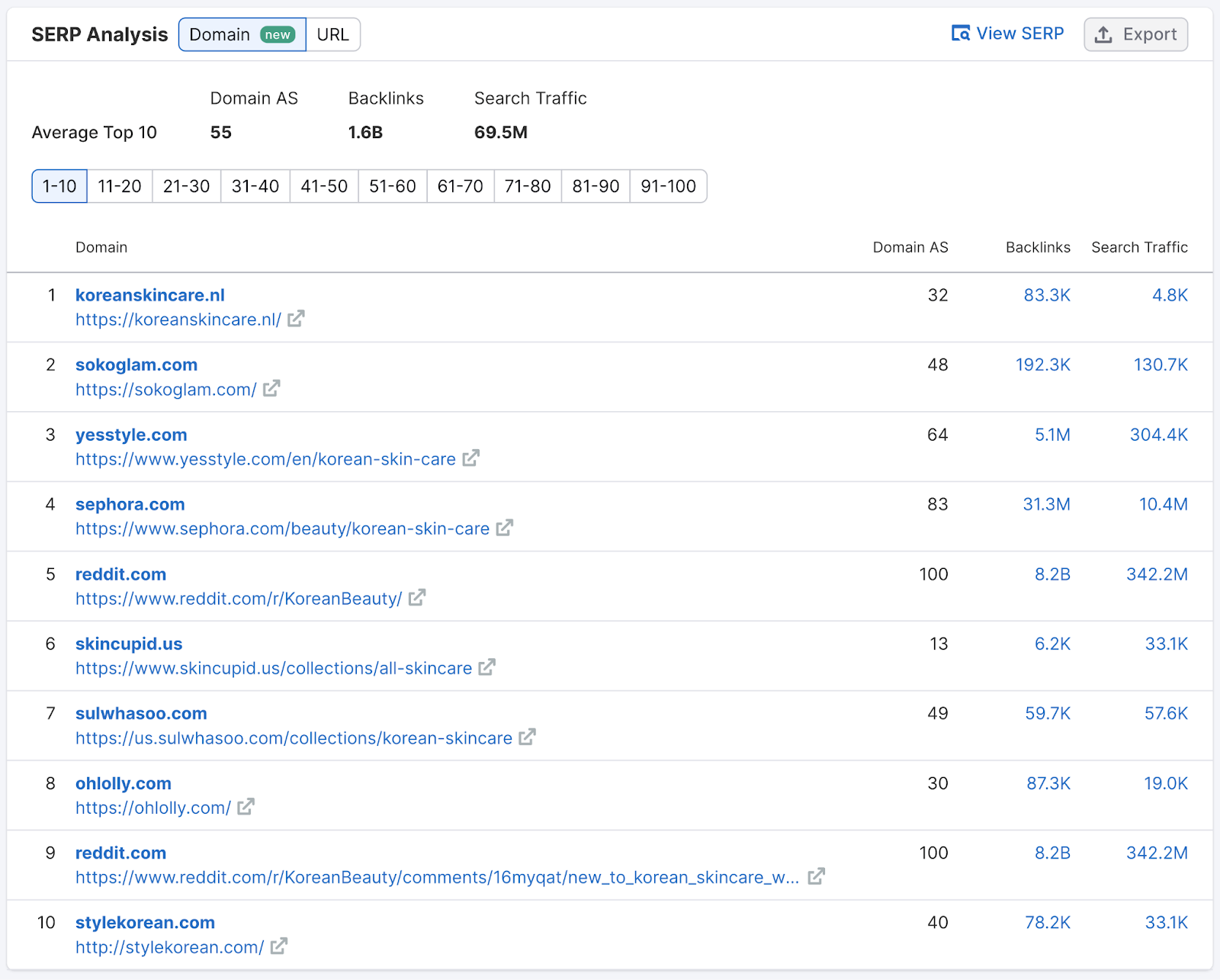Visit reddit new_to_korean_skincare comments URL
This screenshot has height=980, width=1220.
(437, 877)
